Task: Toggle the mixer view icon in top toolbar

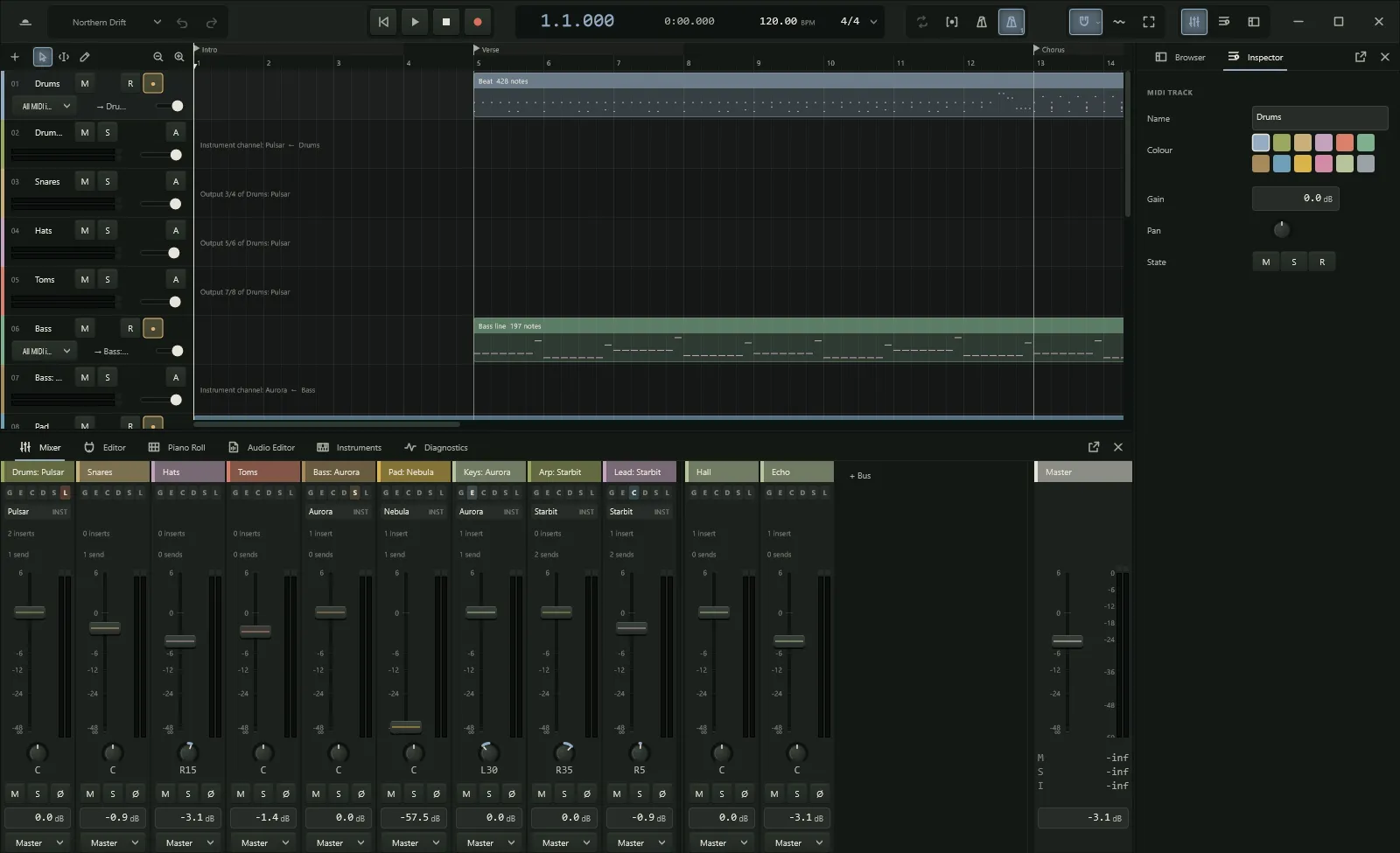Action: tap(1194, 22)
